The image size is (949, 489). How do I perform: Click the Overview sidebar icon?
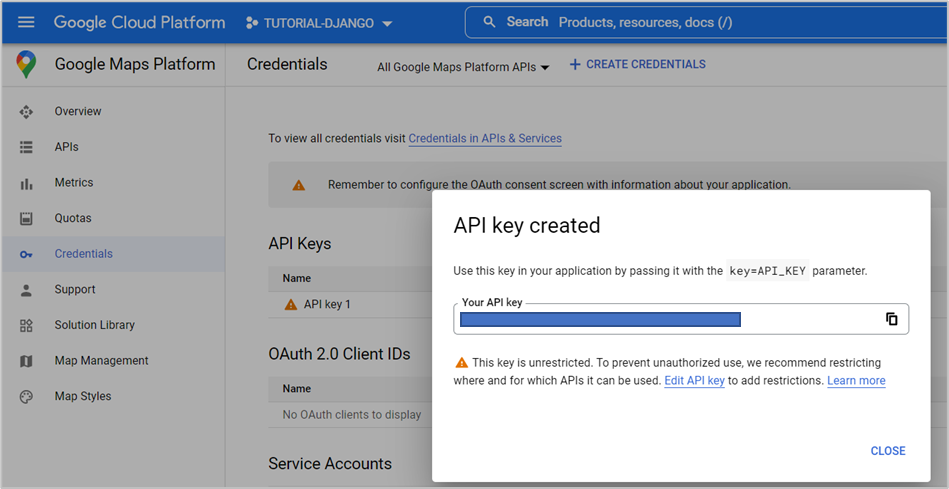pos(26,111)
